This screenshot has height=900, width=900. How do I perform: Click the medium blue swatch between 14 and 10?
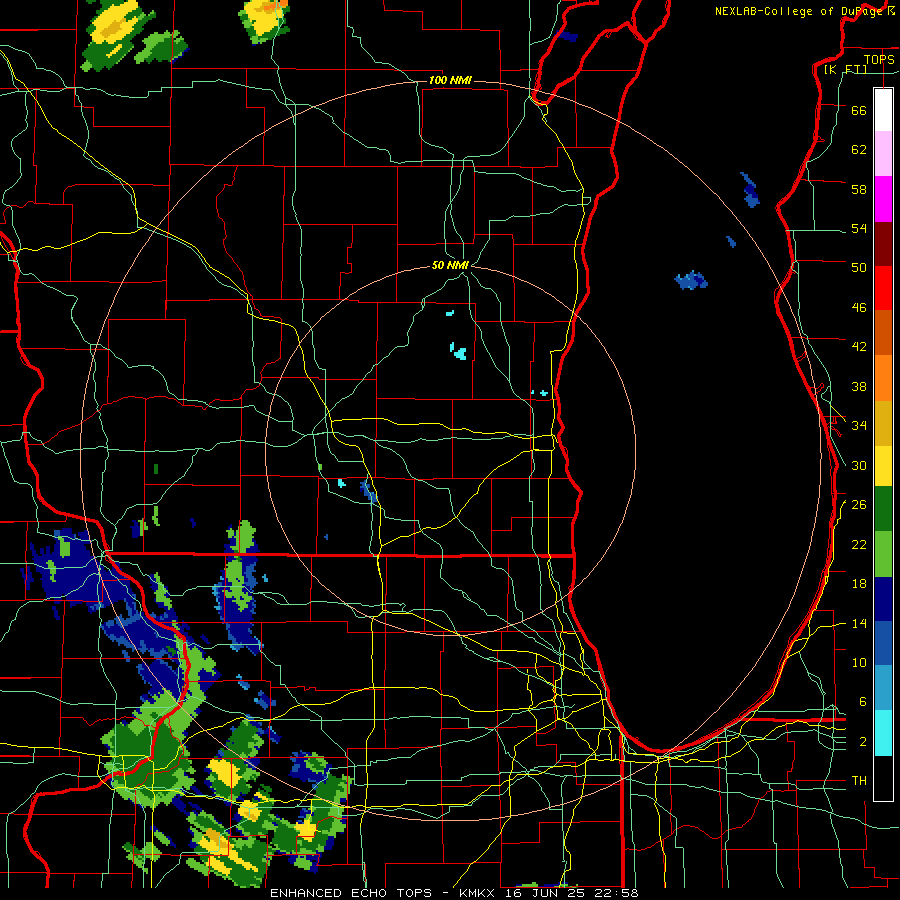pyautogui.click(x=883, y=643)
